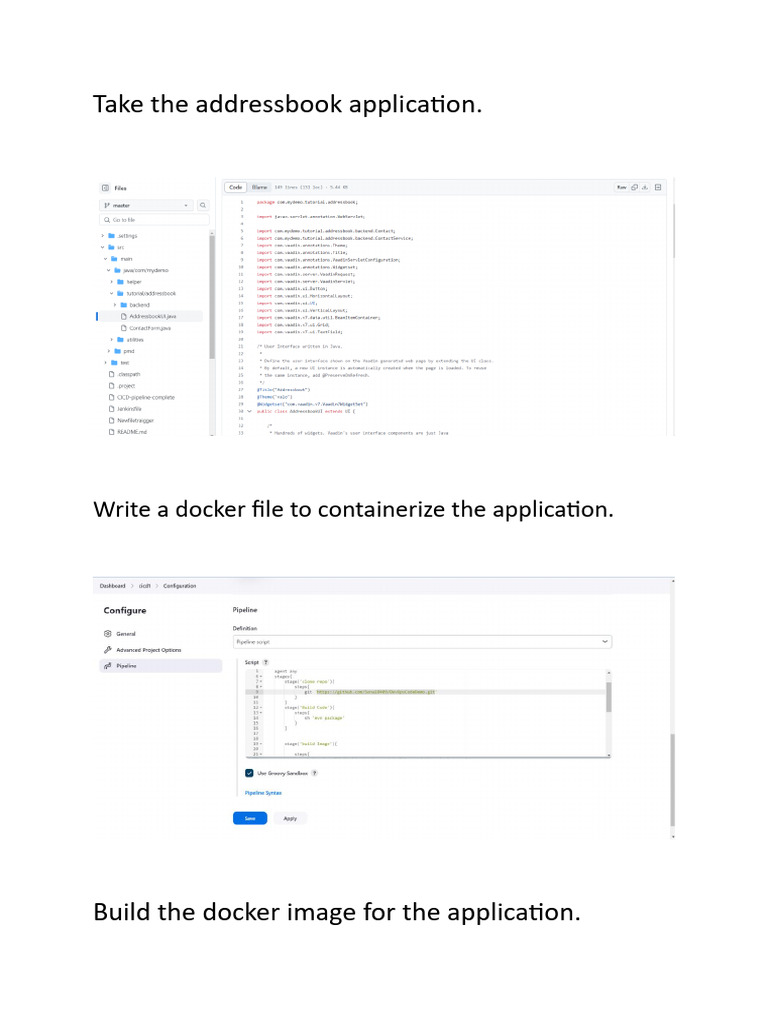Click the Apply button
Viewport: 768px width, 1024px height.
(x=290, y=818)
